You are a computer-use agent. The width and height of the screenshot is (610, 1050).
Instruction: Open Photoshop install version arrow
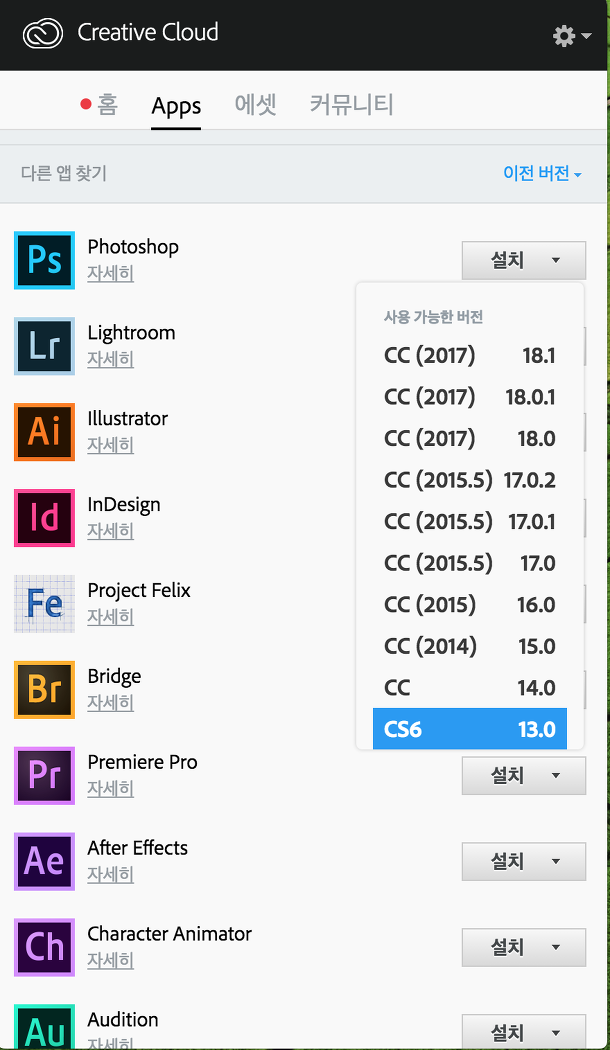coord(556,260)
